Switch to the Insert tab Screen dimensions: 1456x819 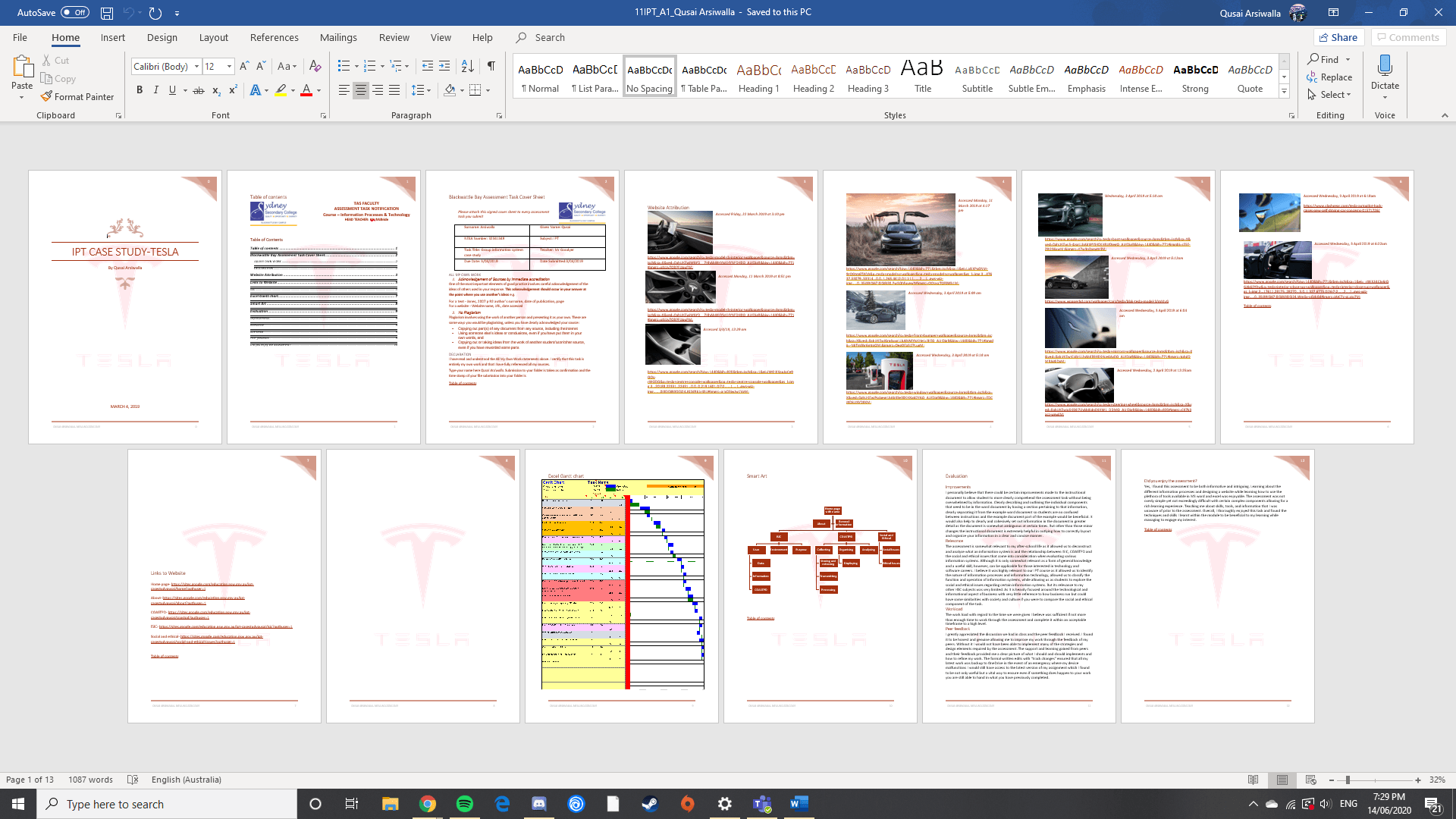[x=113, y=37]
